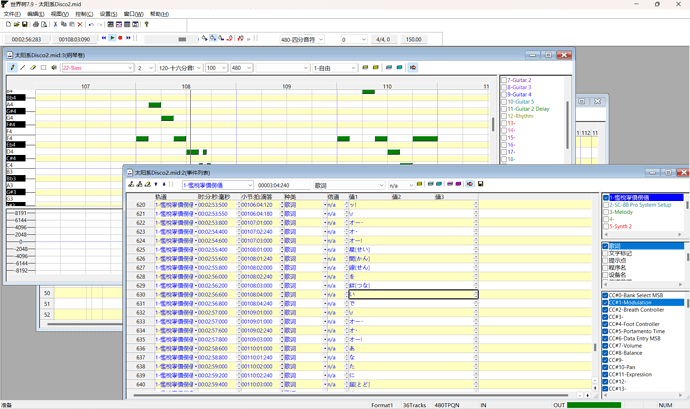Image resolution: width=690 pixels, height=409 pixels.
Task: Click the Bb4 piano key in piano roll
Action: point(15,98)
